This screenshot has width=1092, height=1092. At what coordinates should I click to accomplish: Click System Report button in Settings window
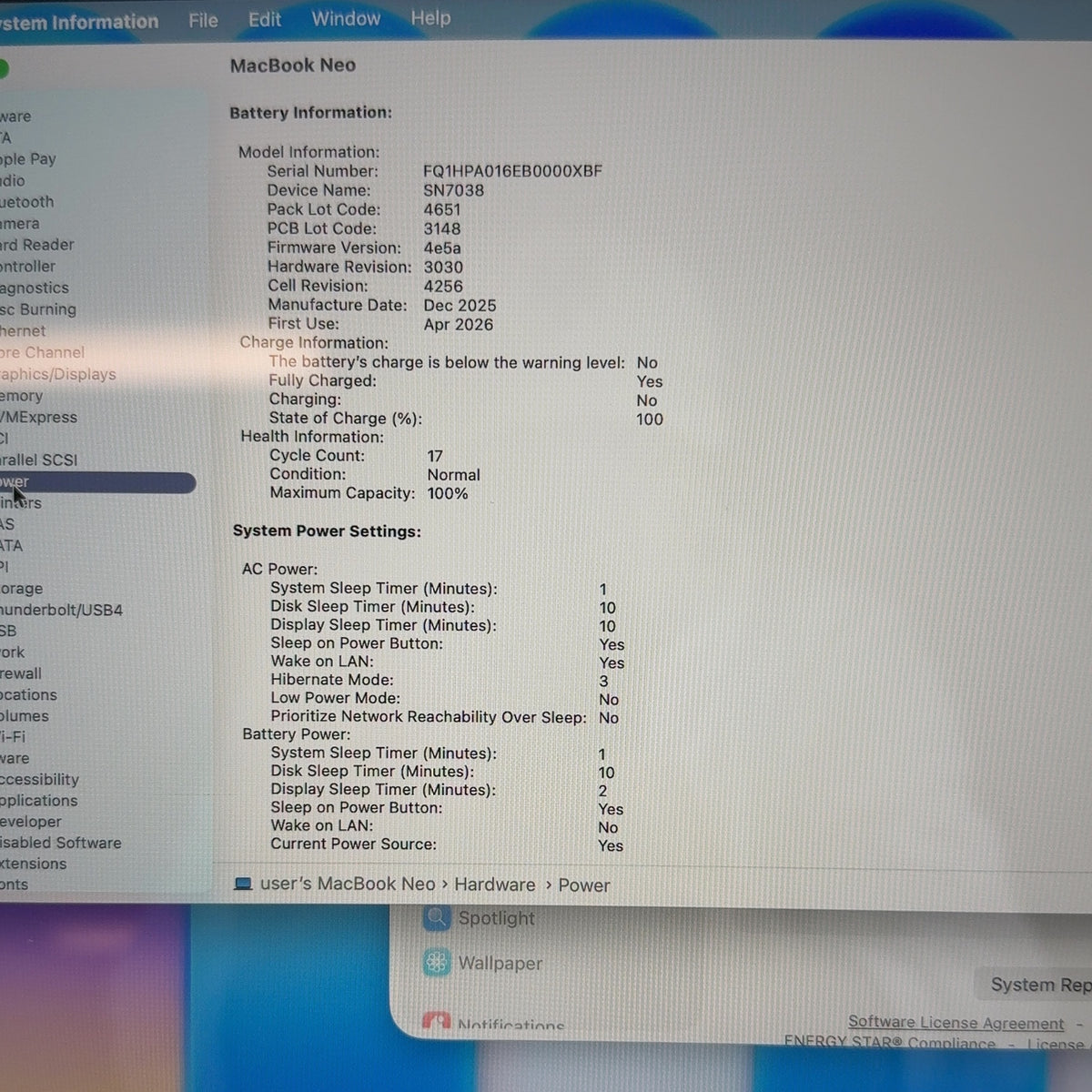(x=1035, y=985)
